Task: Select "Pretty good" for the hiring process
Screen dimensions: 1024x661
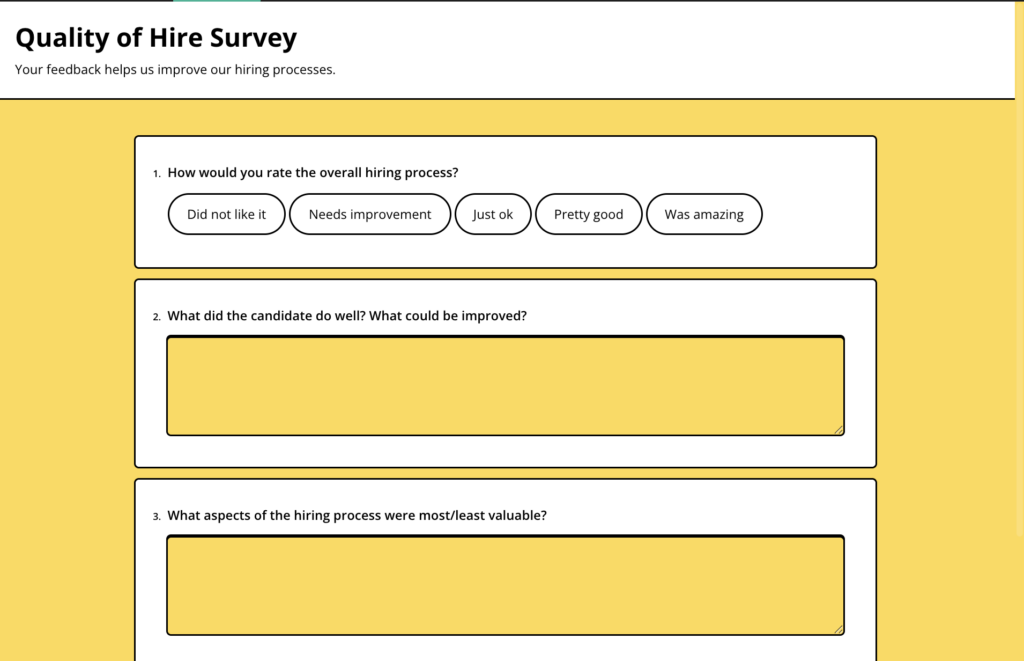Action: pyautogui.click(x=588, y=214)
